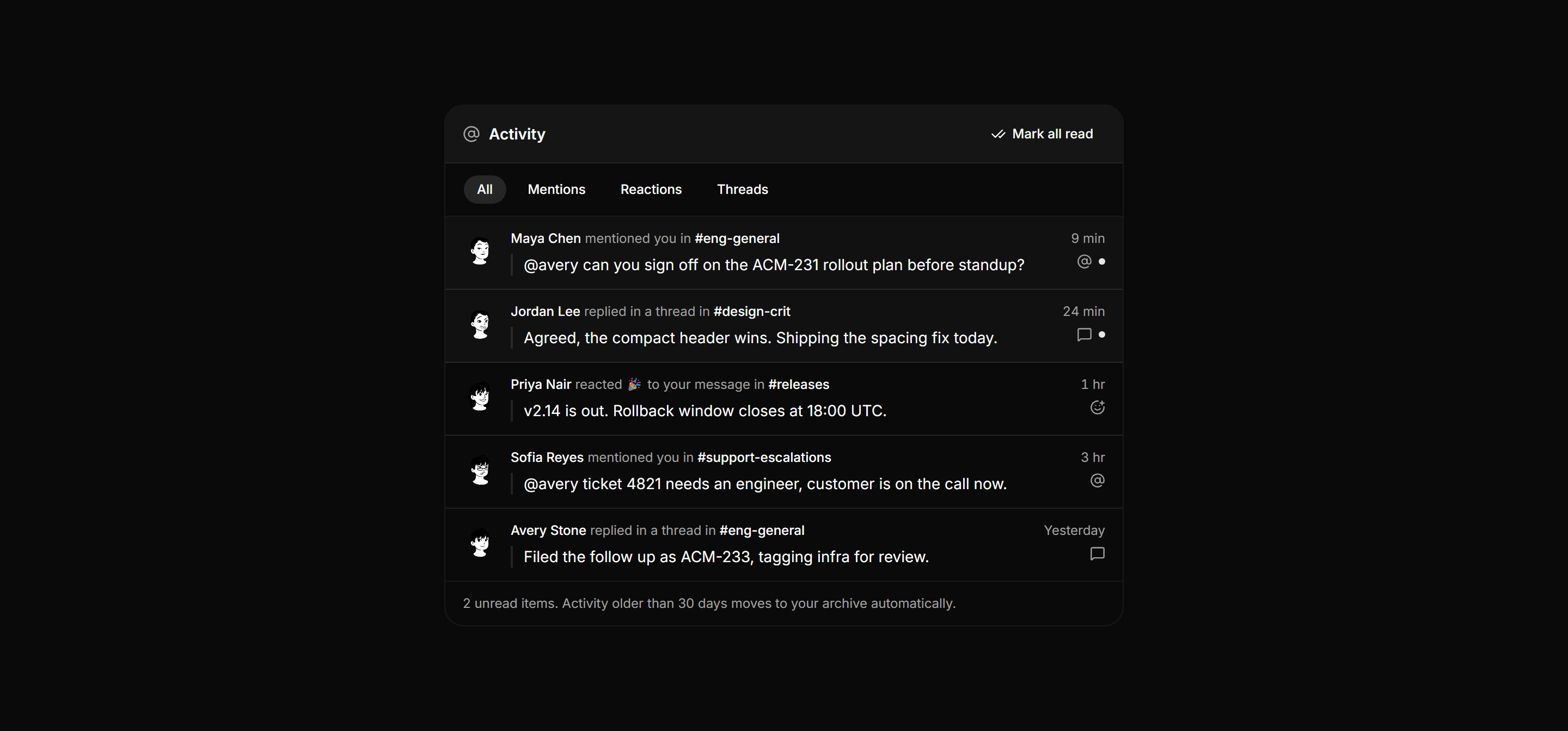Screen dimensions: 1568x731
Task: Click the mention @ icon in Sofia Reyes's row
Action: coord(1098,480)
